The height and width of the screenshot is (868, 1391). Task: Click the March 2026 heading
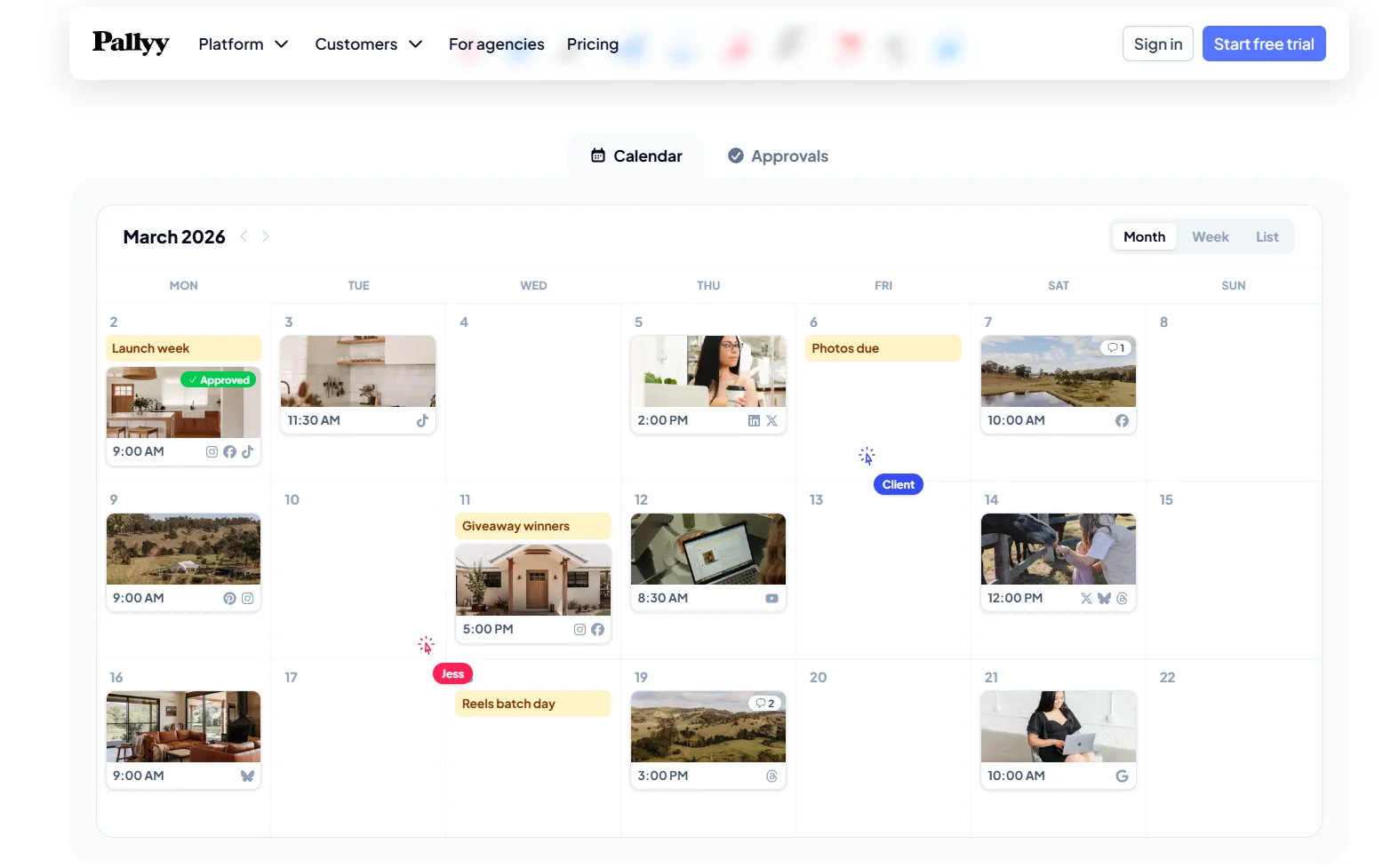click(174, 236)
